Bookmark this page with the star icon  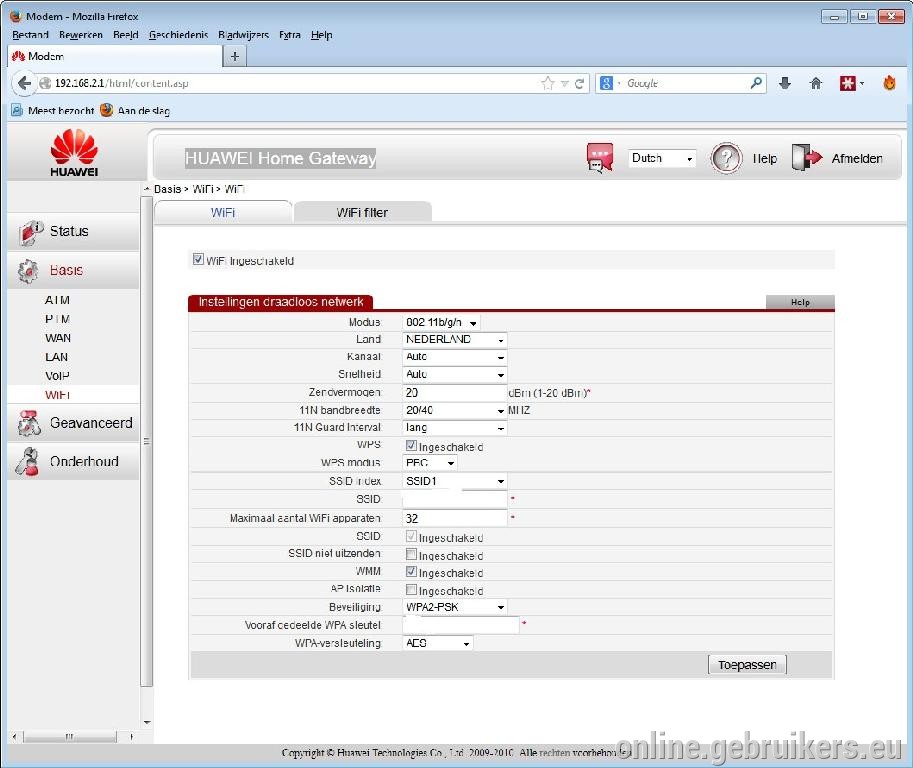point(547,83)
